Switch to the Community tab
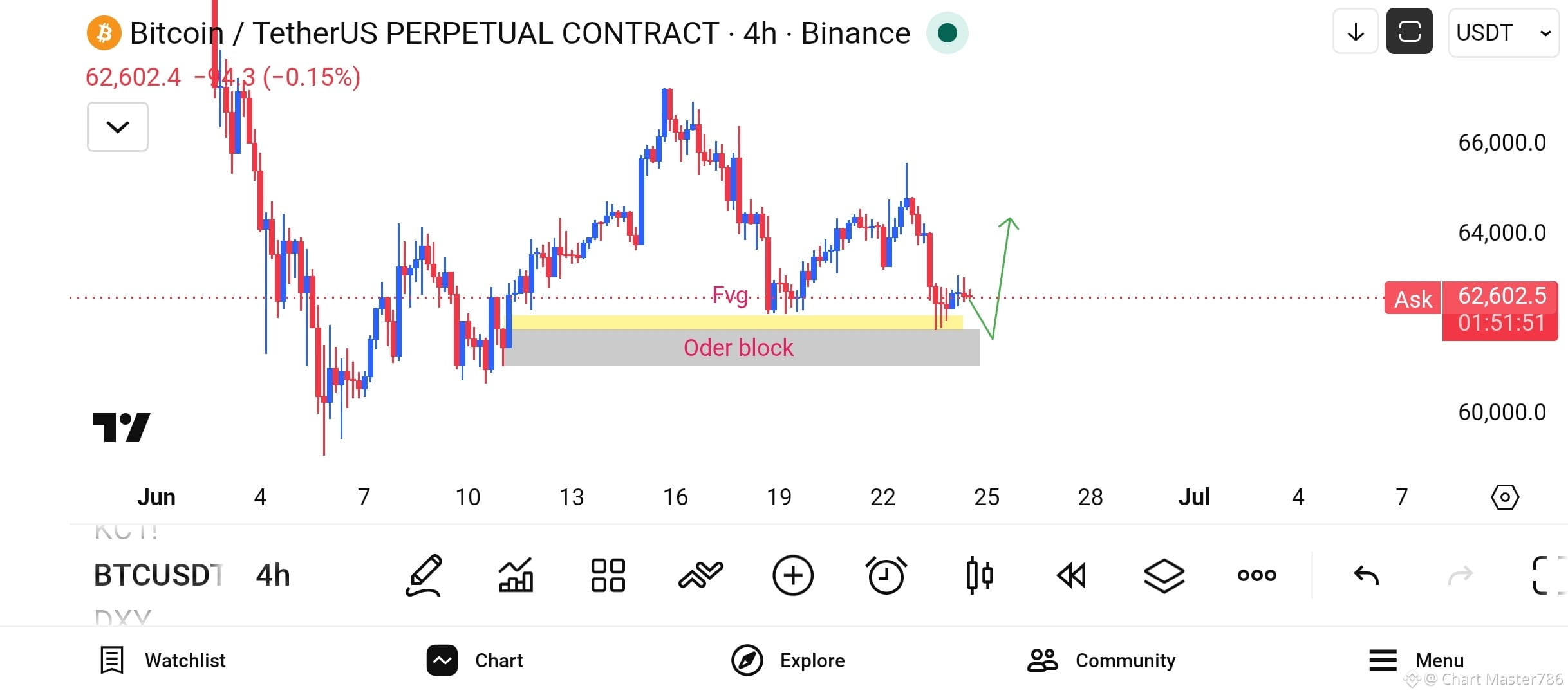This screenshot has width=1568, height=695. (x=1101, y=660)
